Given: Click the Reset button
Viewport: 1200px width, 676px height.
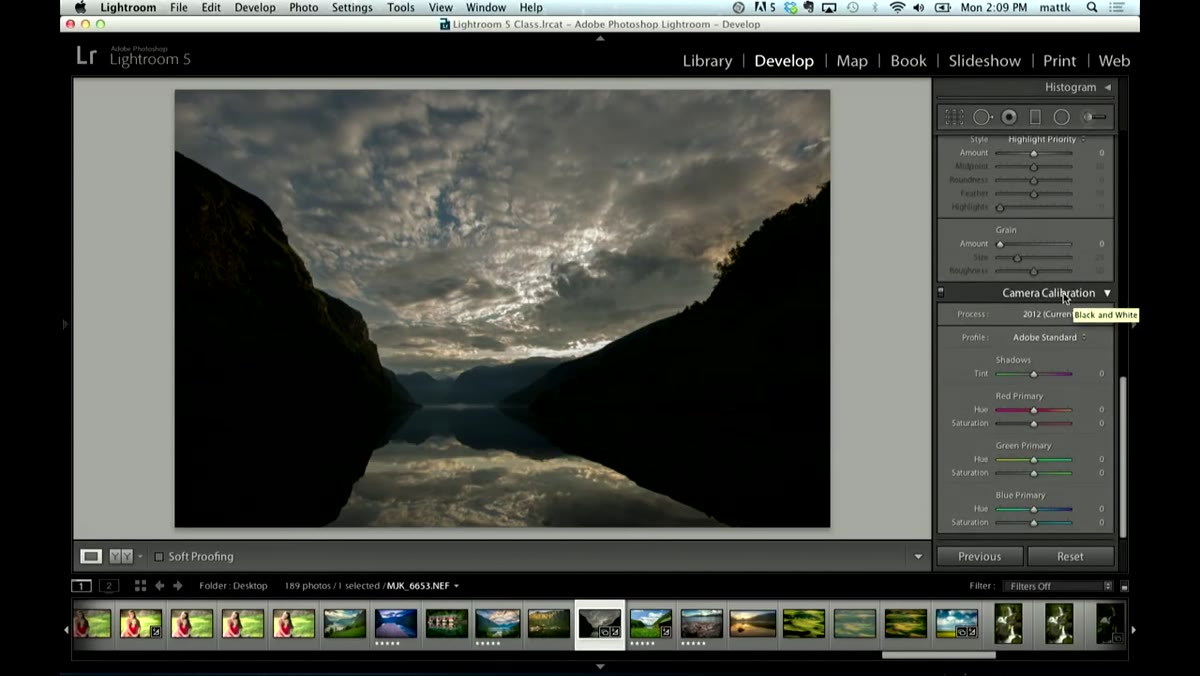Looking at the screenshot, I should tap(1070, 556).
